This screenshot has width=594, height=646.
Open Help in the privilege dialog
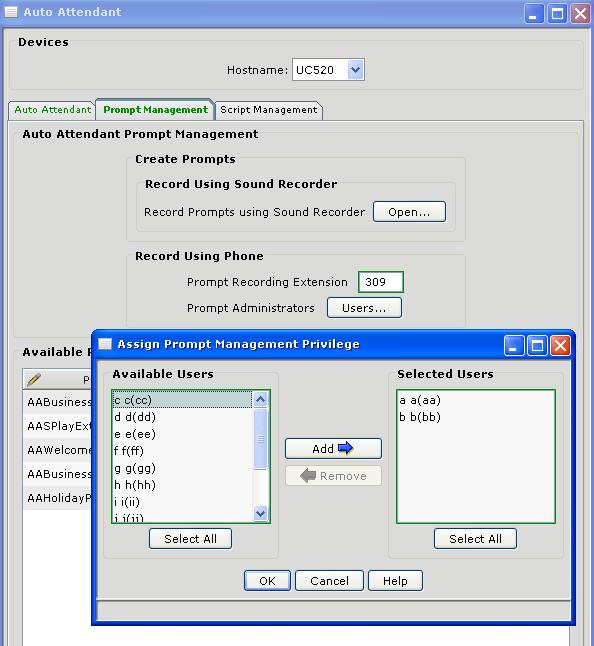click(x=395, y=581)
